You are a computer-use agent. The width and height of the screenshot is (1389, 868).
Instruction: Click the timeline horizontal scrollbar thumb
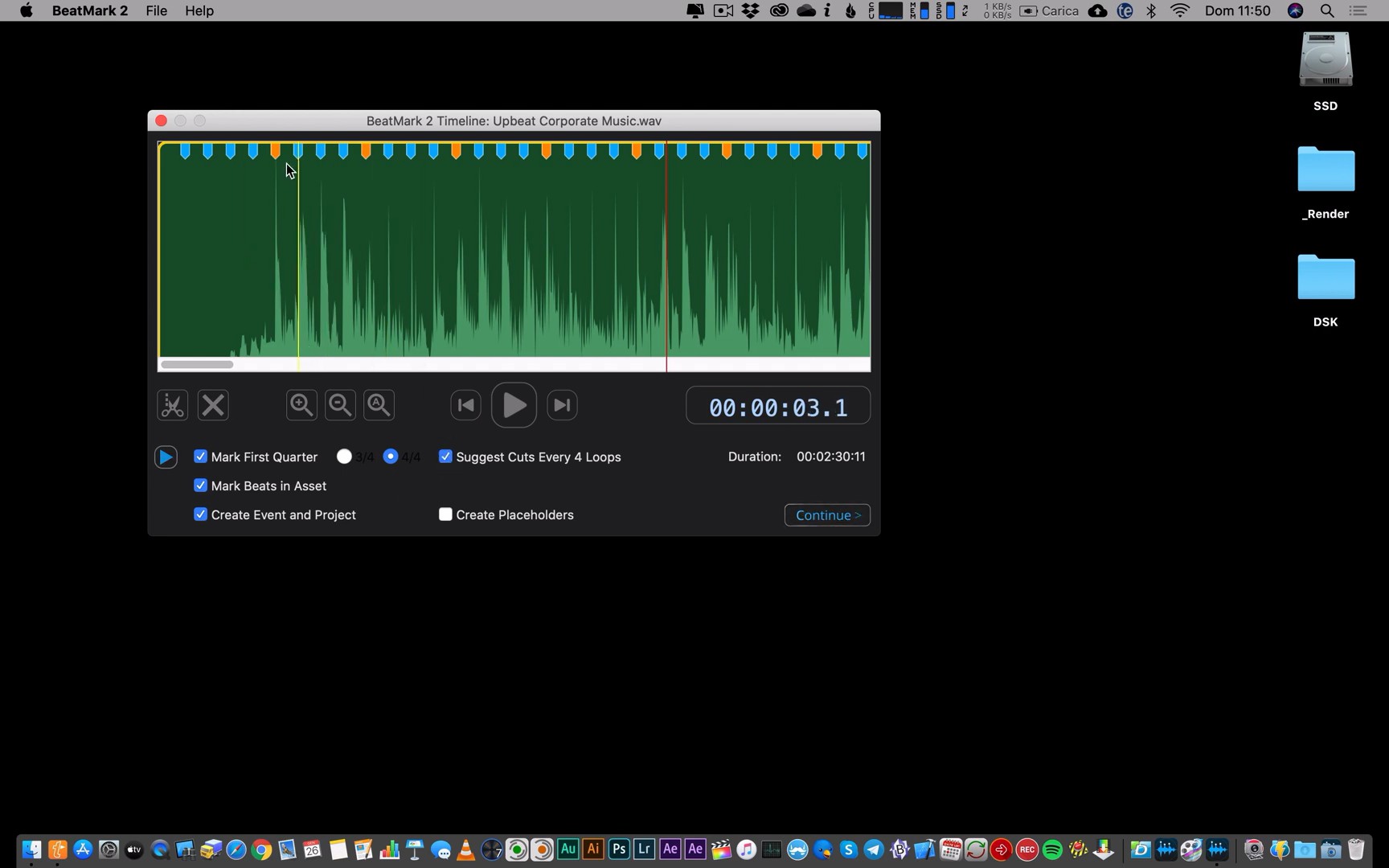pyautogui.click(x=197, y=365)
